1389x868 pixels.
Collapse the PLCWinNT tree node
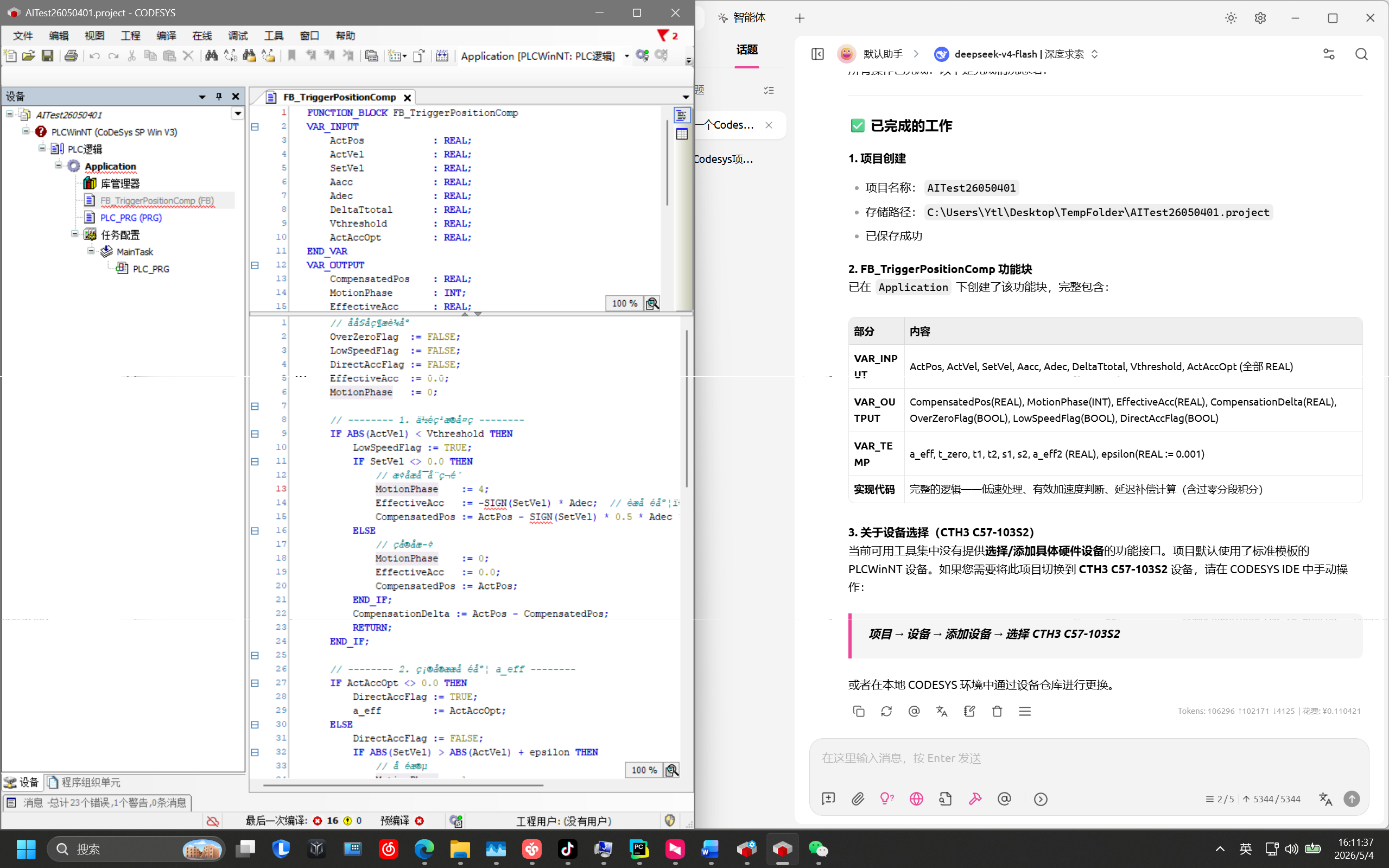[x=26, y=131]
